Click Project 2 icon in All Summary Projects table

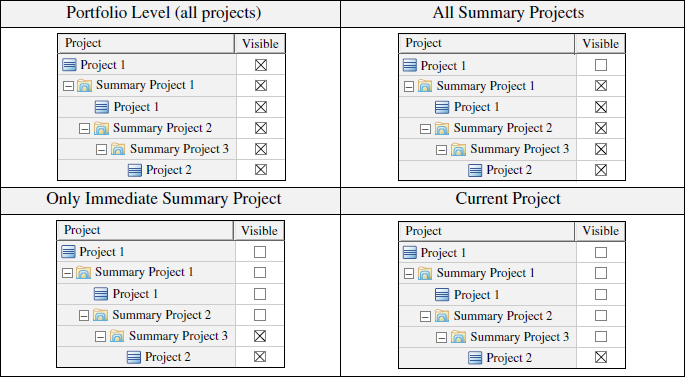click(475, 170)
